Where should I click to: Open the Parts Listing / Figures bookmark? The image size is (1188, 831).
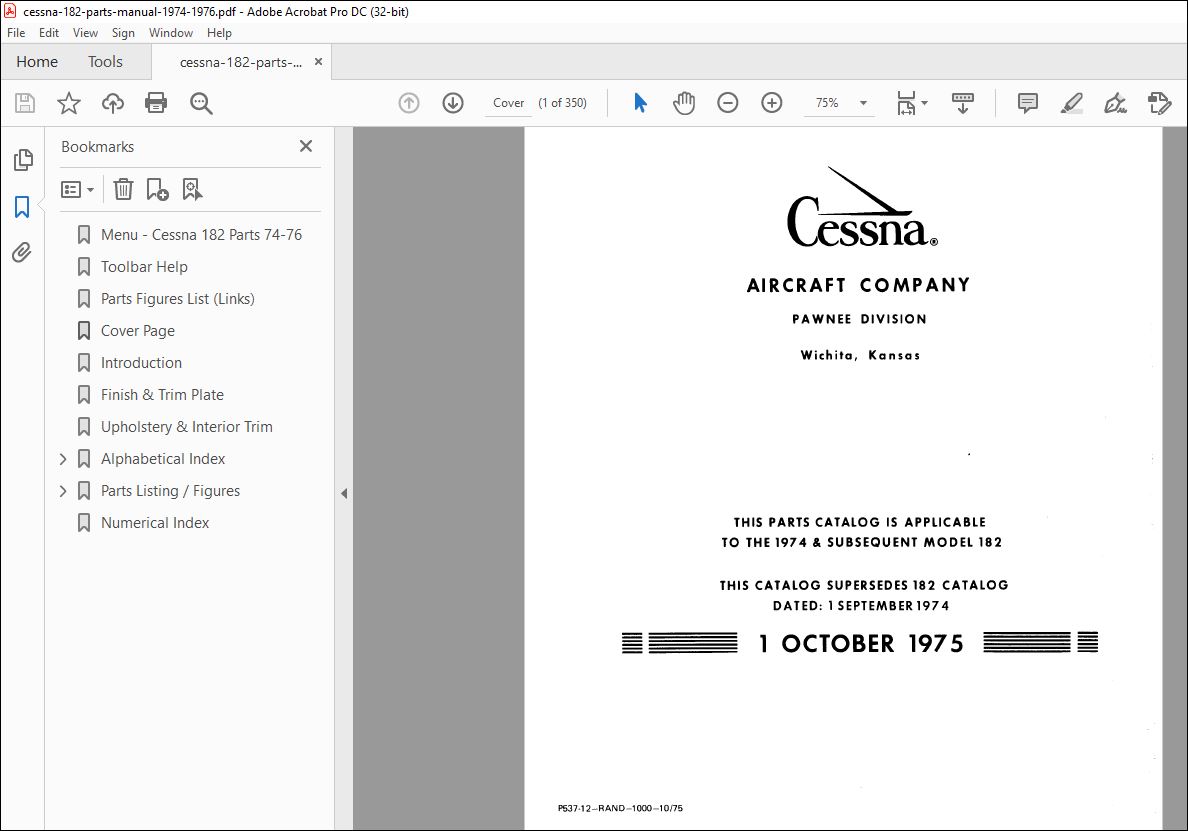point(170,491)
